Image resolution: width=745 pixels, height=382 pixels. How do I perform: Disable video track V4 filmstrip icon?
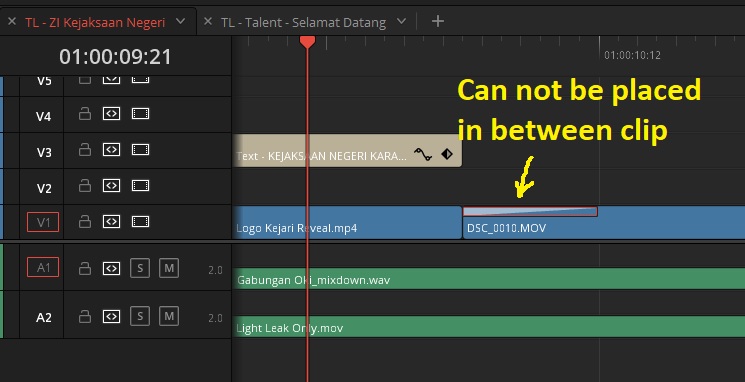click(140, 114)
